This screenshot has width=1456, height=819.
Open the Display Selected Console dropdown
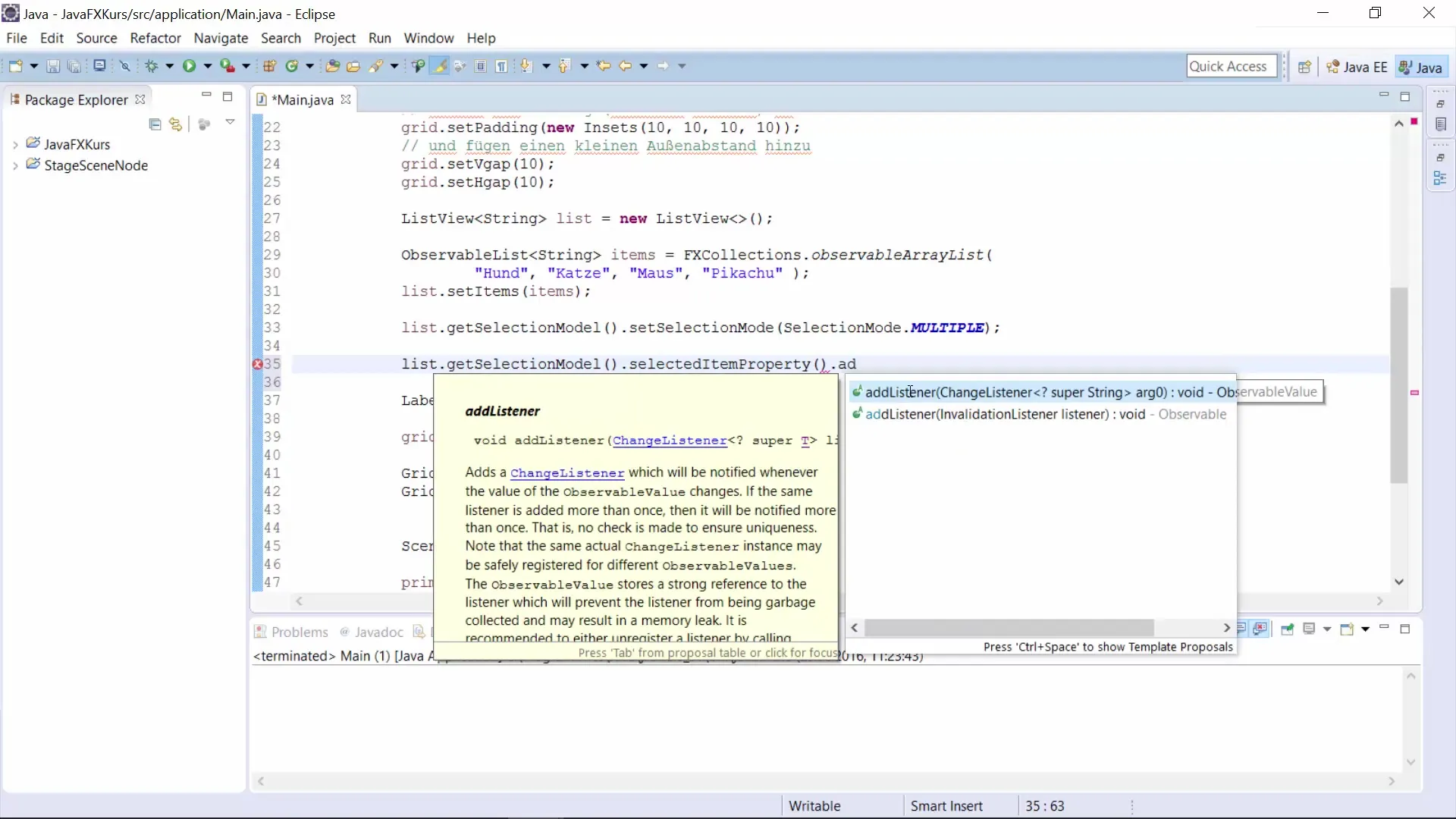click(x=1327, y=629)
